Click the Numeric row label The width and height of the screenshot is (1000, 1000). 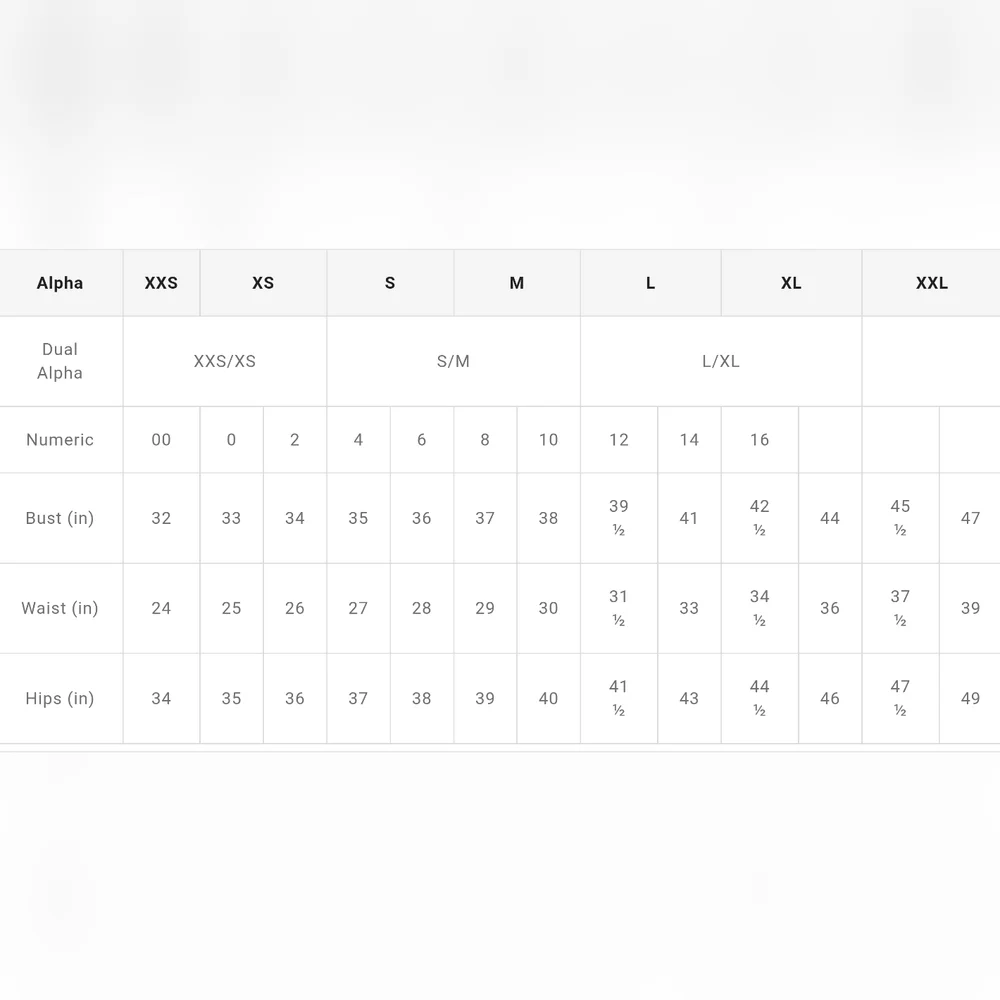click(x=60, y=440)
